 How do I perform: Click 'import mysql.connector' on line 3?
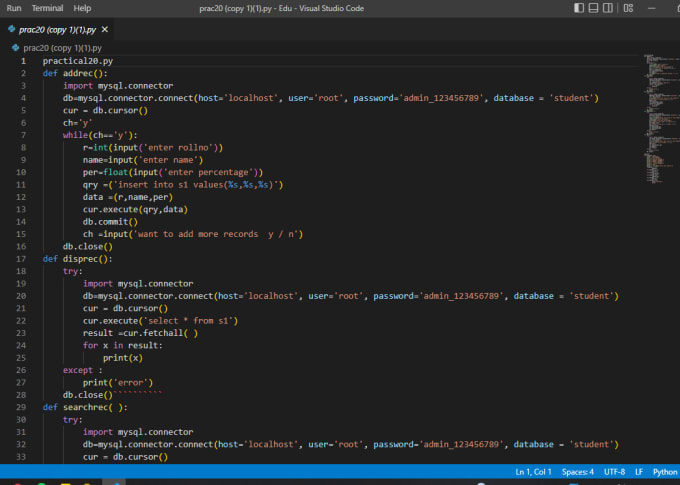[118, 86]
